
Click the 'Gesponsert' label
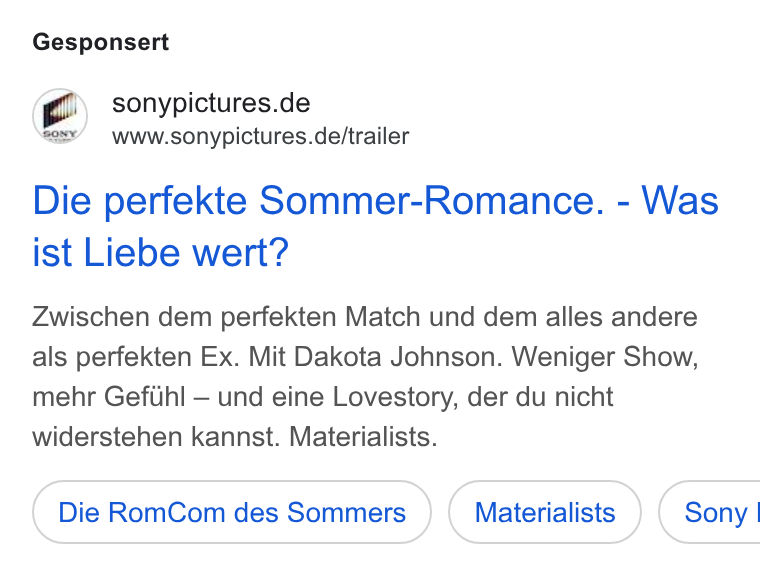tap(101, 42)
